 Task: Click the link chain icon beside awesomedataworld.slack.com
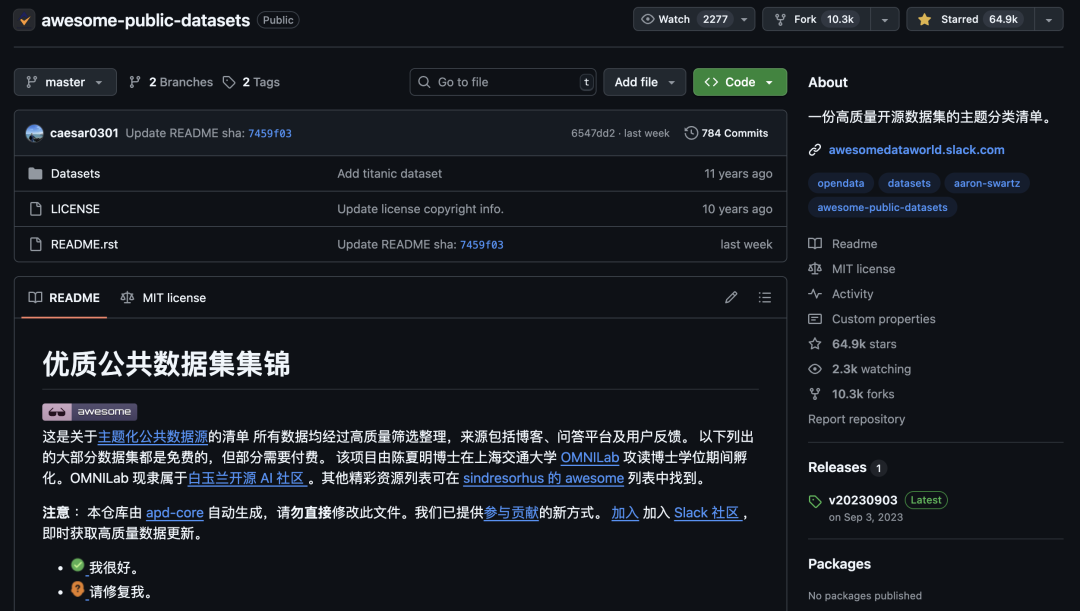(815, 149)
